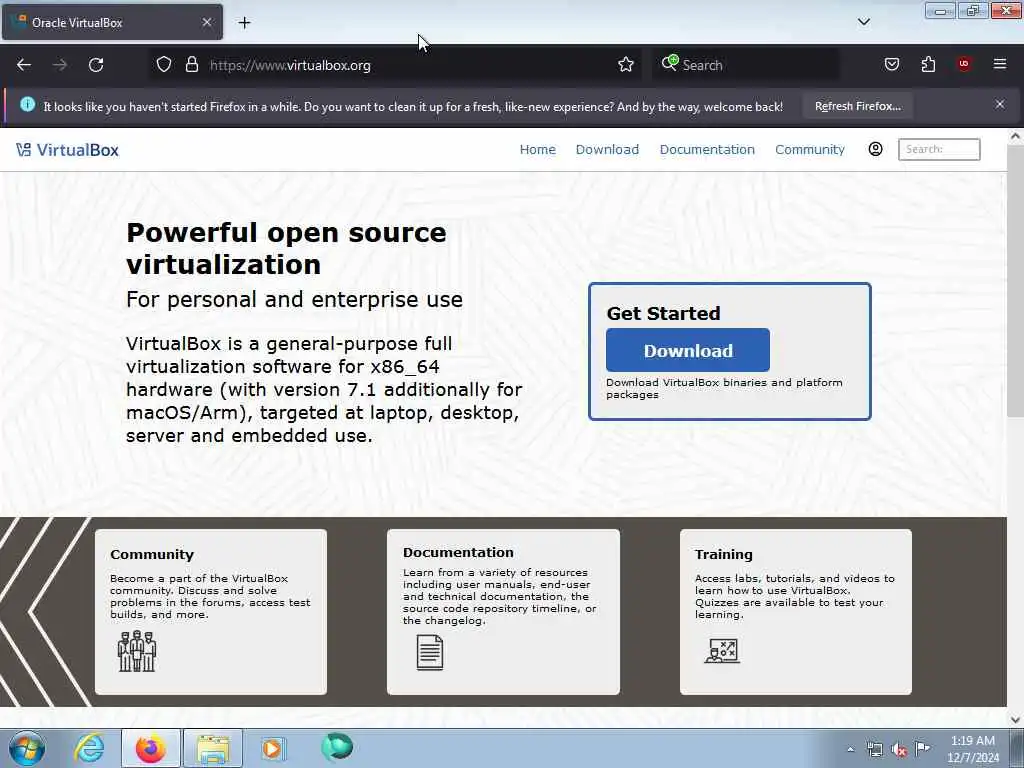Open the Home nav link
1024x768 pixels.
tap(537, 150)
